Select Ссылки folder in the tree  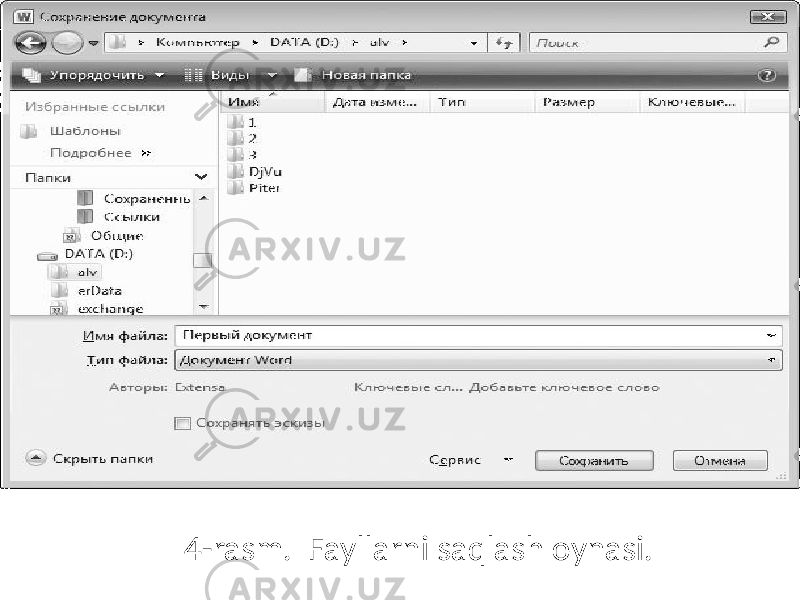(x=118, y=217)
